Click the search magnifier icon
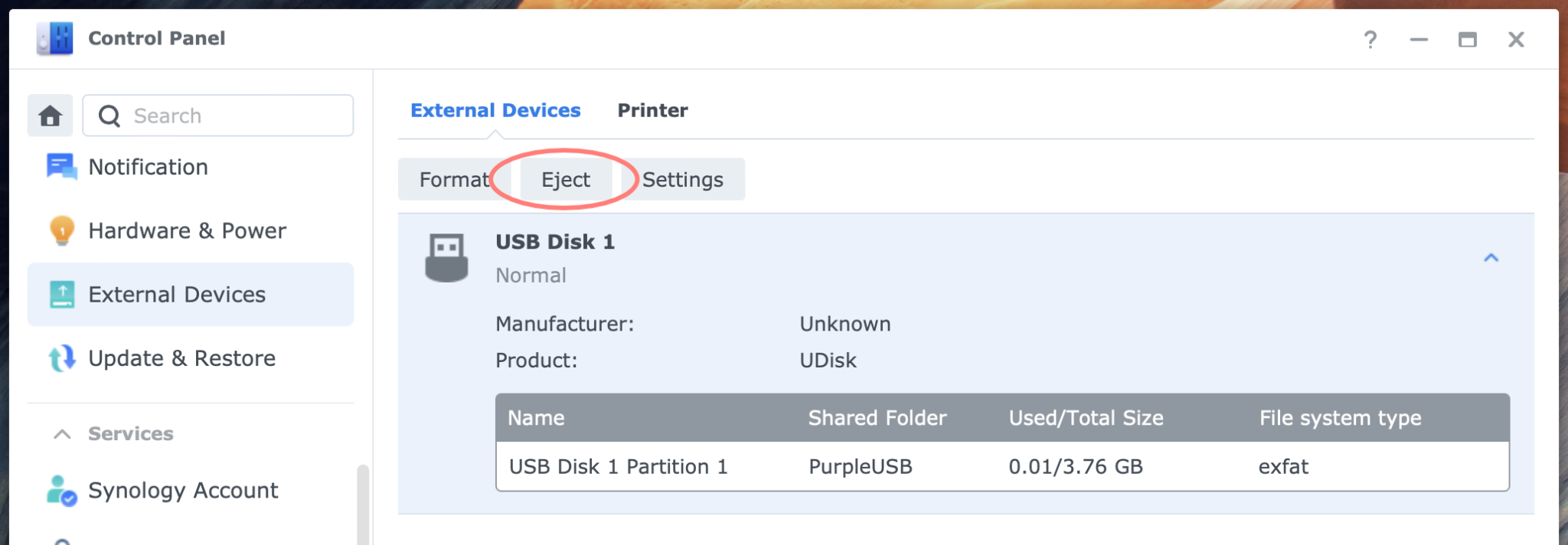This screenshot has width=1568, height=545. click(108, 115)
